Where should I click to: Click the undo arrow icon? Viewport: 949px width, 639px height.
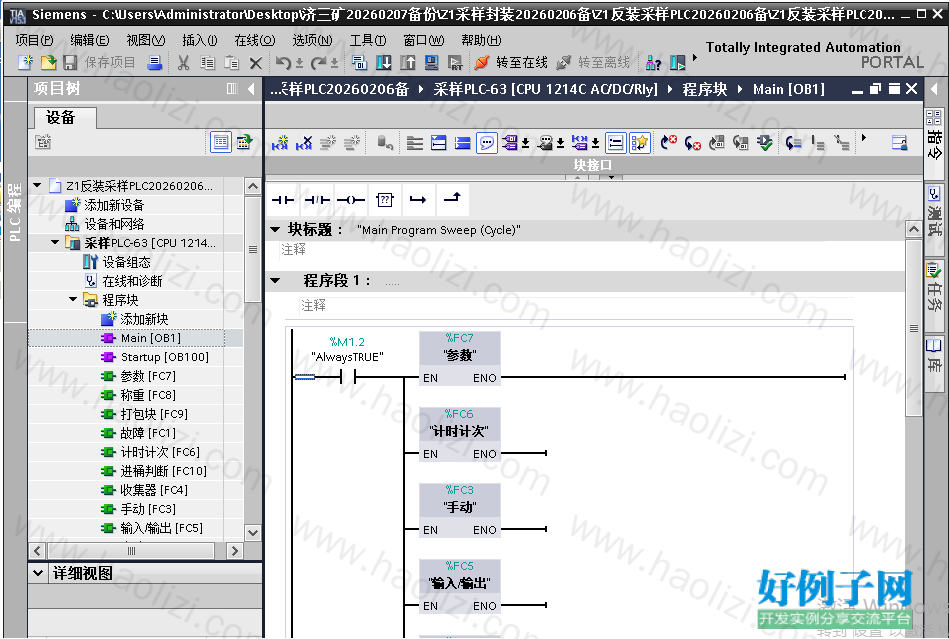283,62
